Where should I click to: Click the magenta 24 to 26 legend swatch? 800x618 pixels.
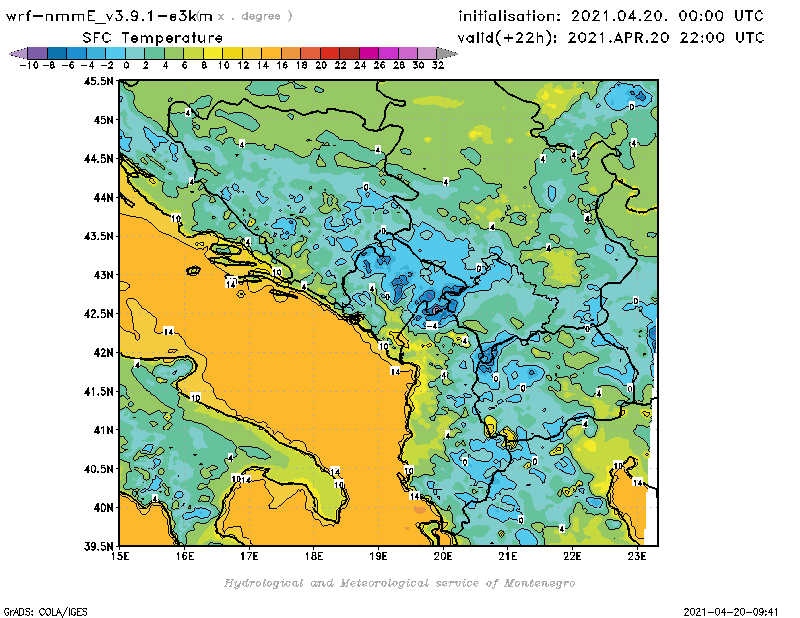point(369,53)
